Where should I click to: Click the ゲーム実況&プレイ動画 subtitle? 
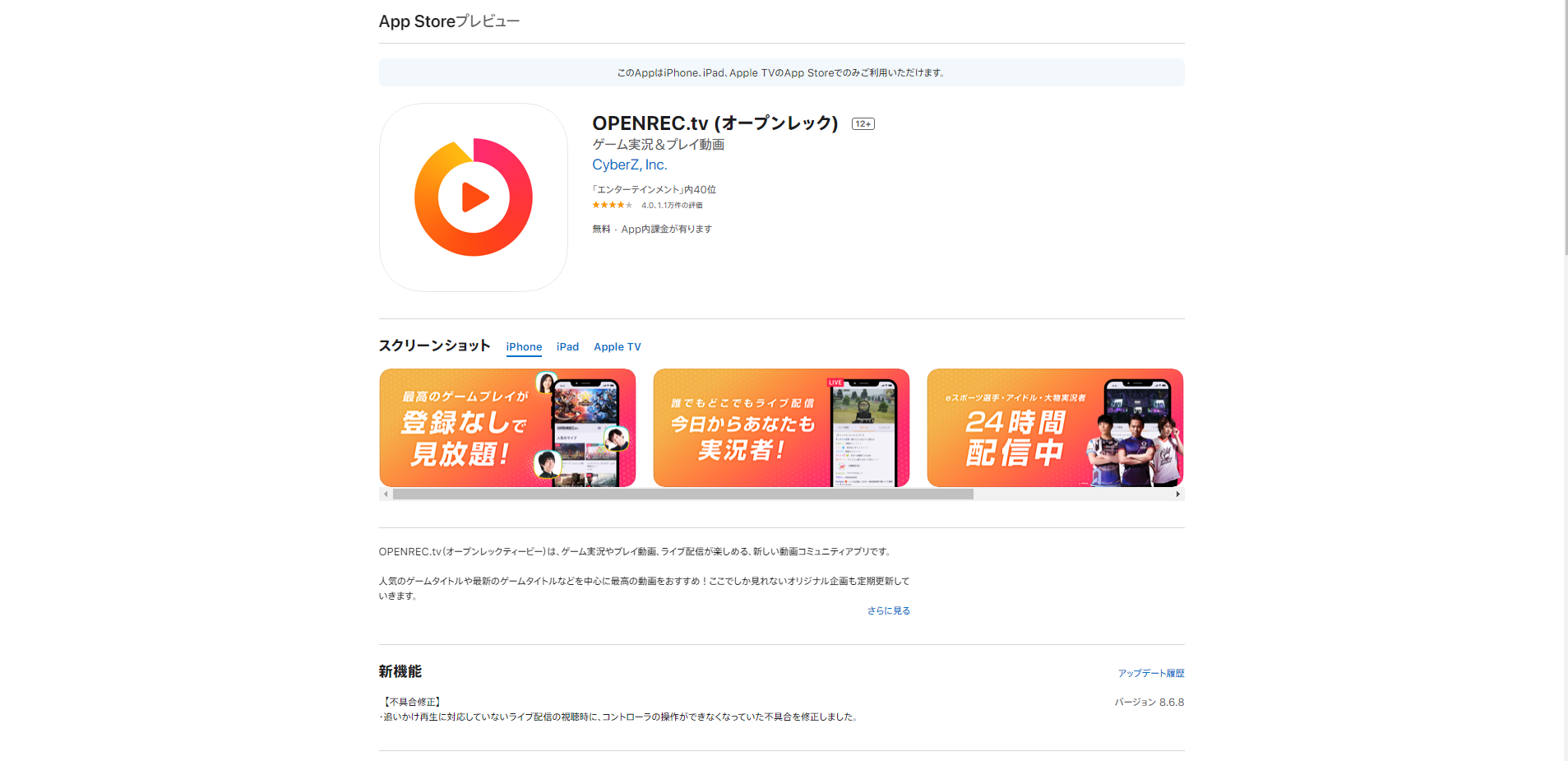658,145
